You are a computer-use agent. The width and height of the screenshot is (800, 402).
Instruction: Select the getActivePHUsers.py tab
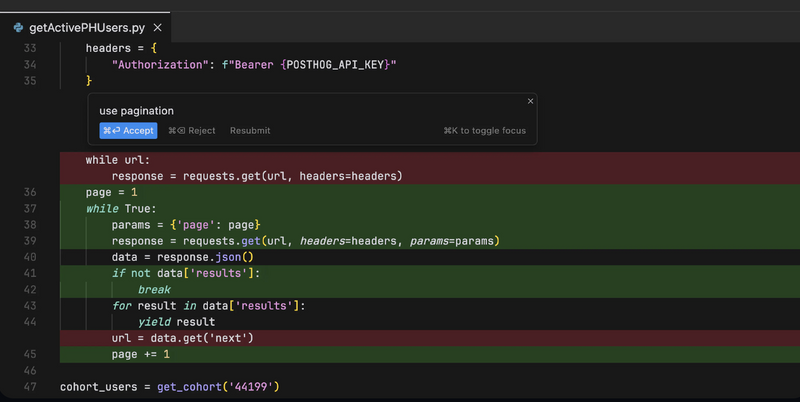pos(85,28)
